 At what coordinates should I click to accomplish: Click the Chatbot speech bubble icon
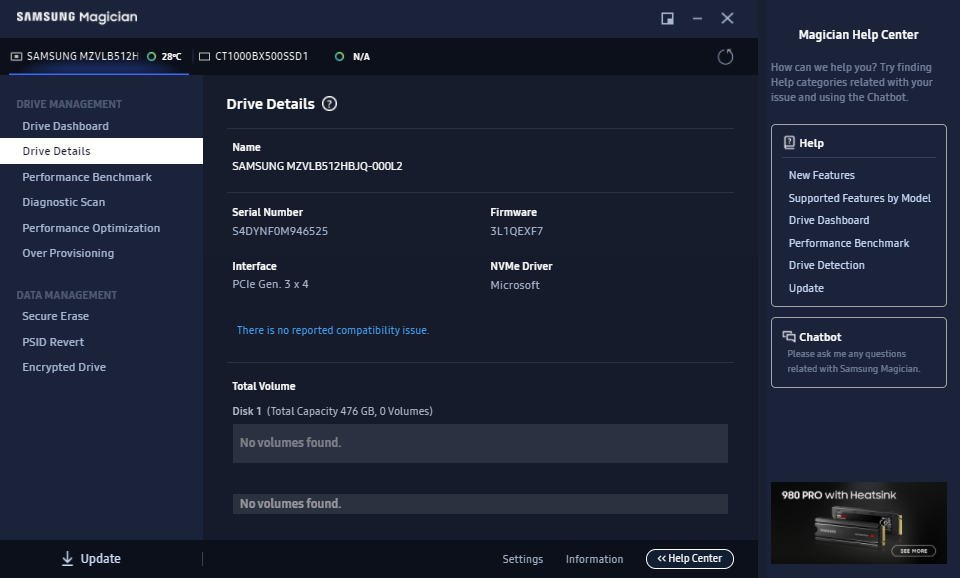789,336
